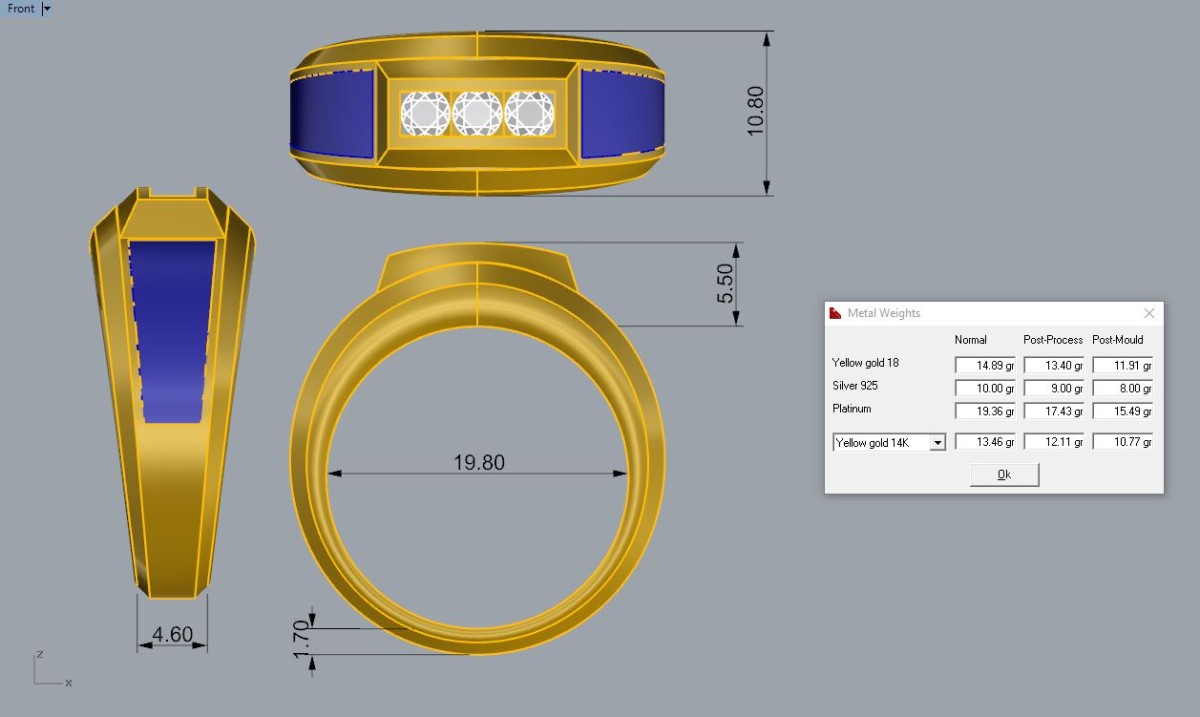Click the 14K Normal weight field showing 13.46
Image resolution: width=1200 pixels, height=717 pixels.
[984, 442]
